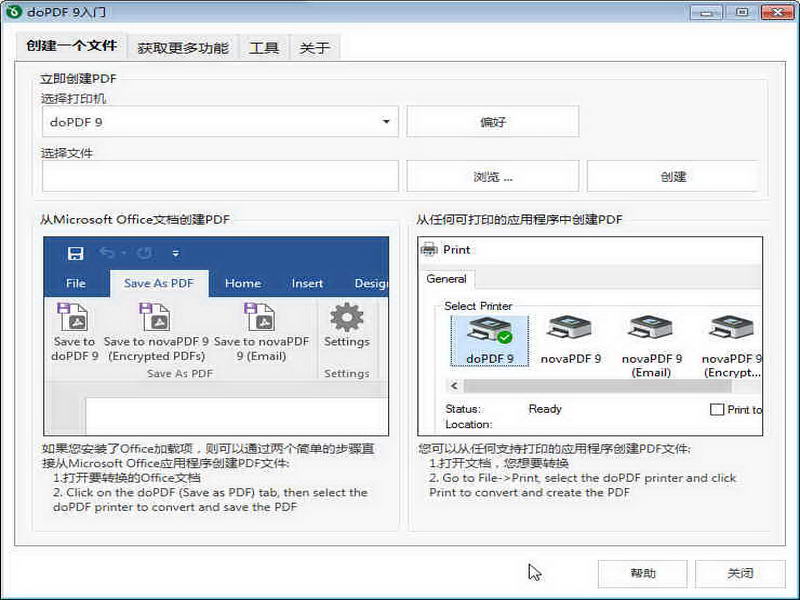Viewport: 800px width, 600px height.
Task: Click the quick access toolbar dropdown arrow
Action: click(x=176, y=254)
